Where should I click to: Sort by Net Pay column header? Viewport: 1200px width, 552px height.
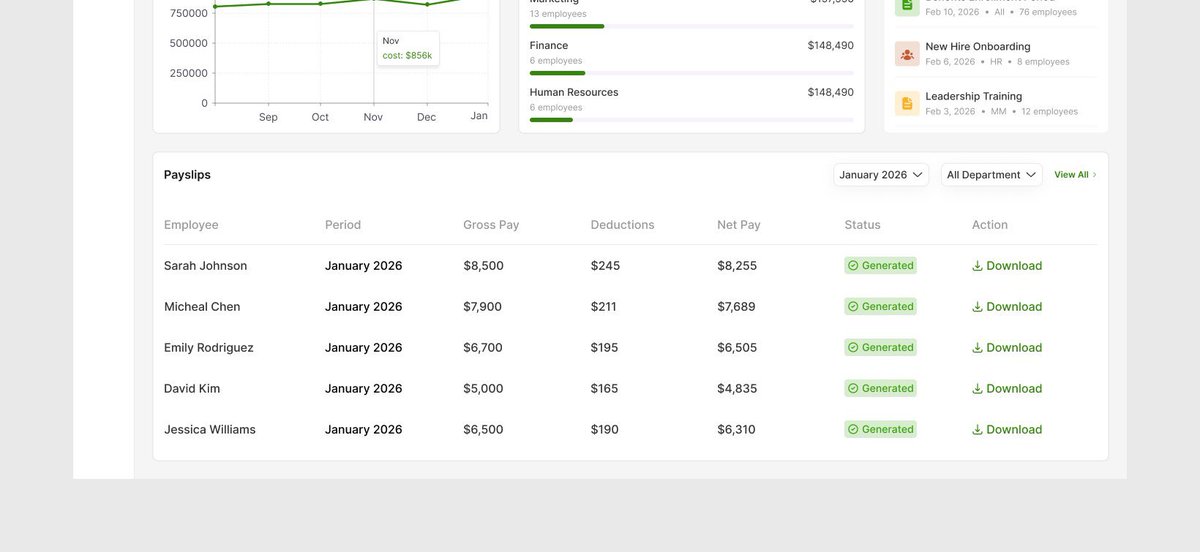739,225
